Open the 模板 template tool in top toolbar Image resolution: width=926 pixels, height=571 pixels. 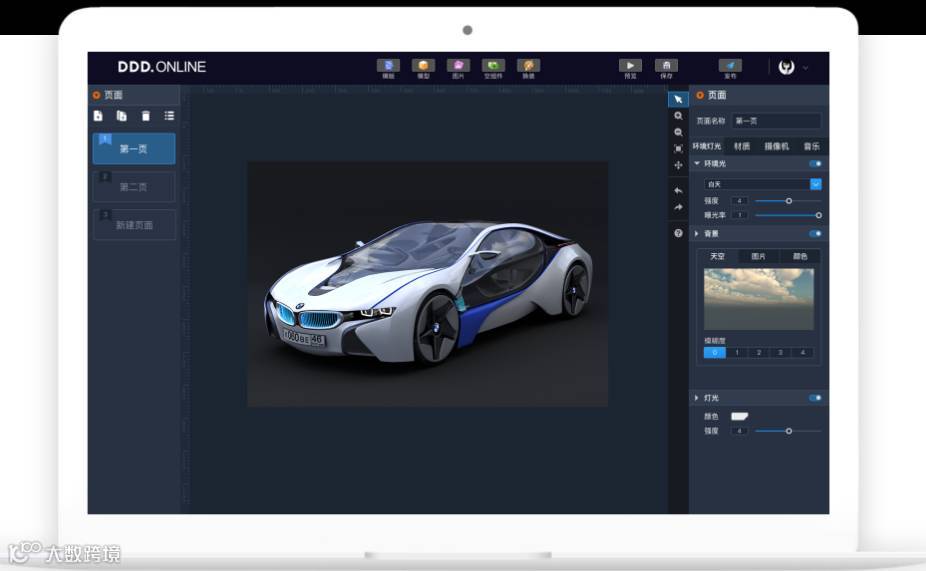[388, 68]
